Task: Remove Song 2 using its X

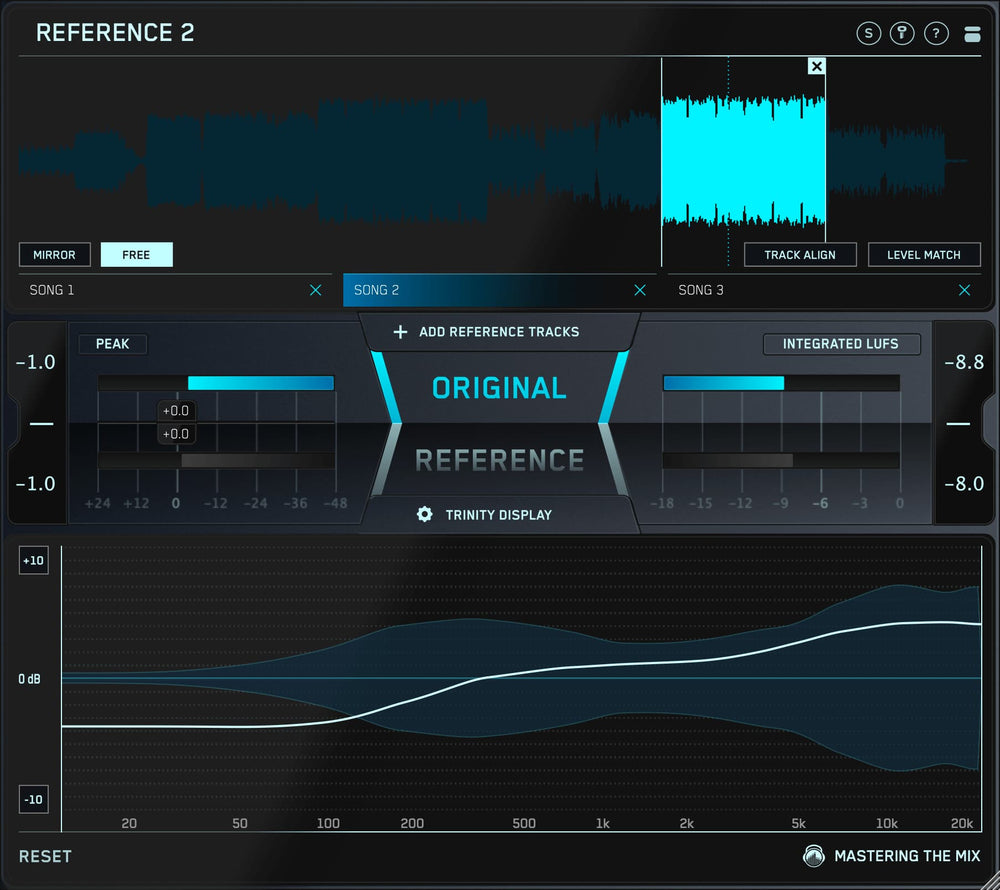Action: pos(640,290)
